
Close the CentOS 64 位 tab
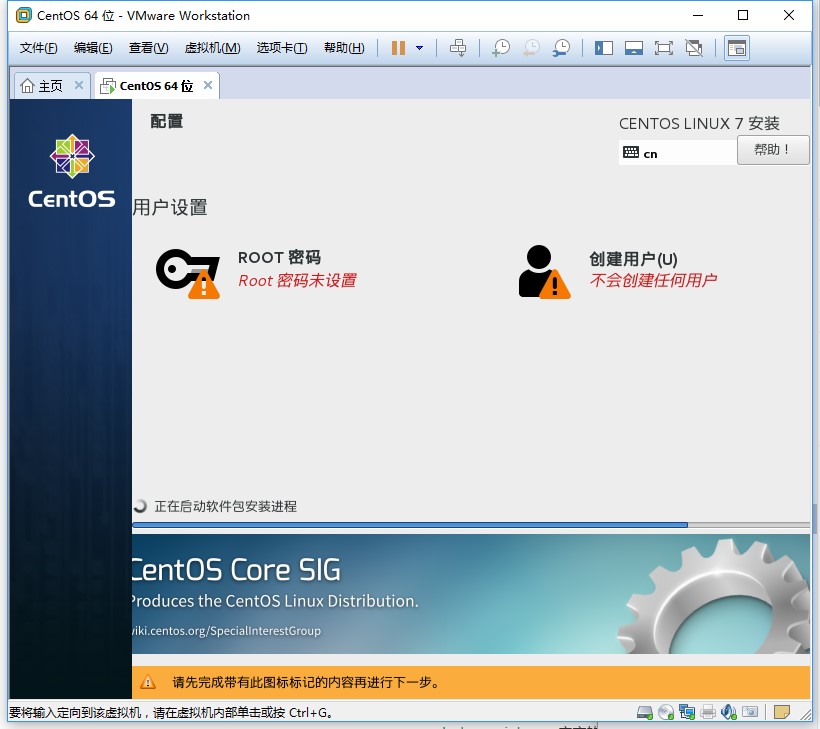(208, 86)
